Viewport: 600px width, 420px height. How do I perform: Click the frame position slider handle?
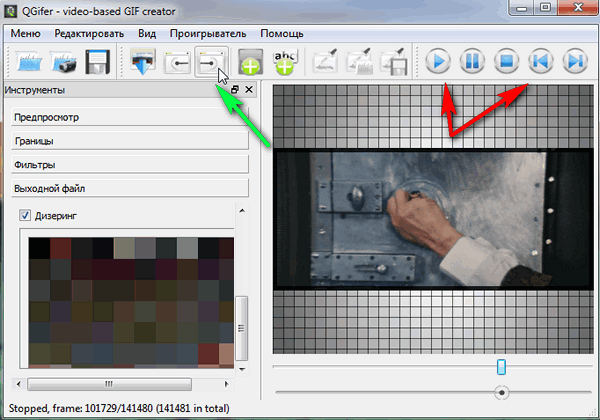pos(501,367)
